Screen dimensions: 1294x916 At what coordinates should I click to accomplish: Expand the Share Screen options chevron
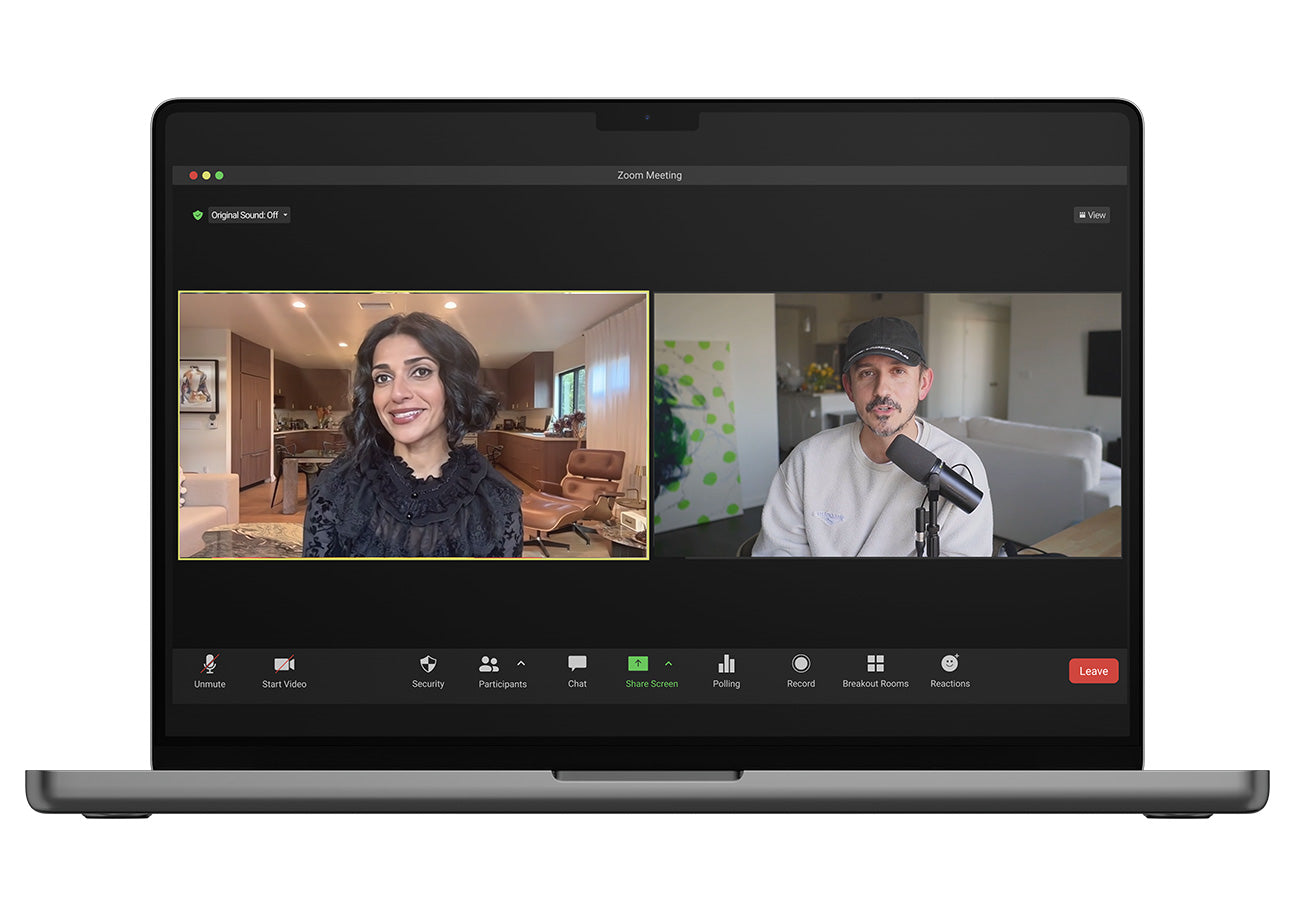tap(669, 663)
